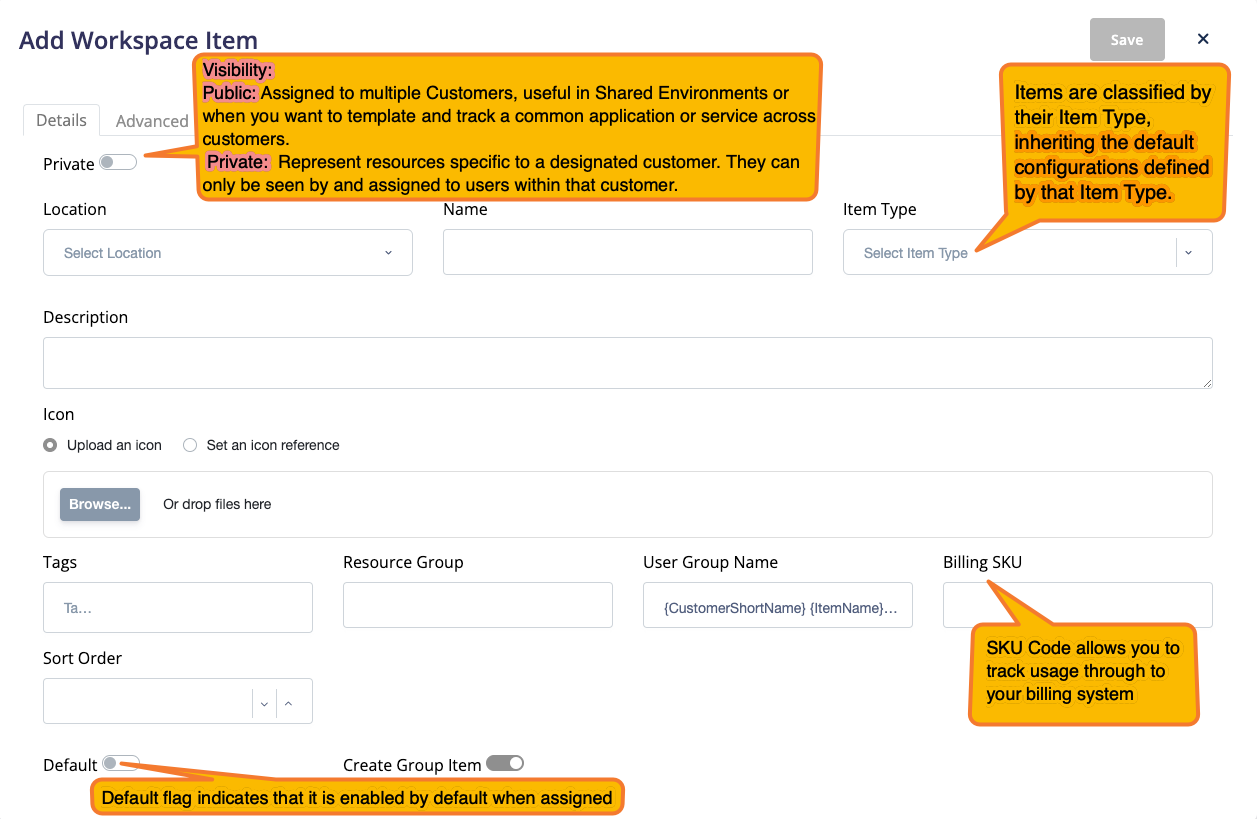Click the Tags input box
Screen dimensions: 1257x820
[x=177, y=607]
